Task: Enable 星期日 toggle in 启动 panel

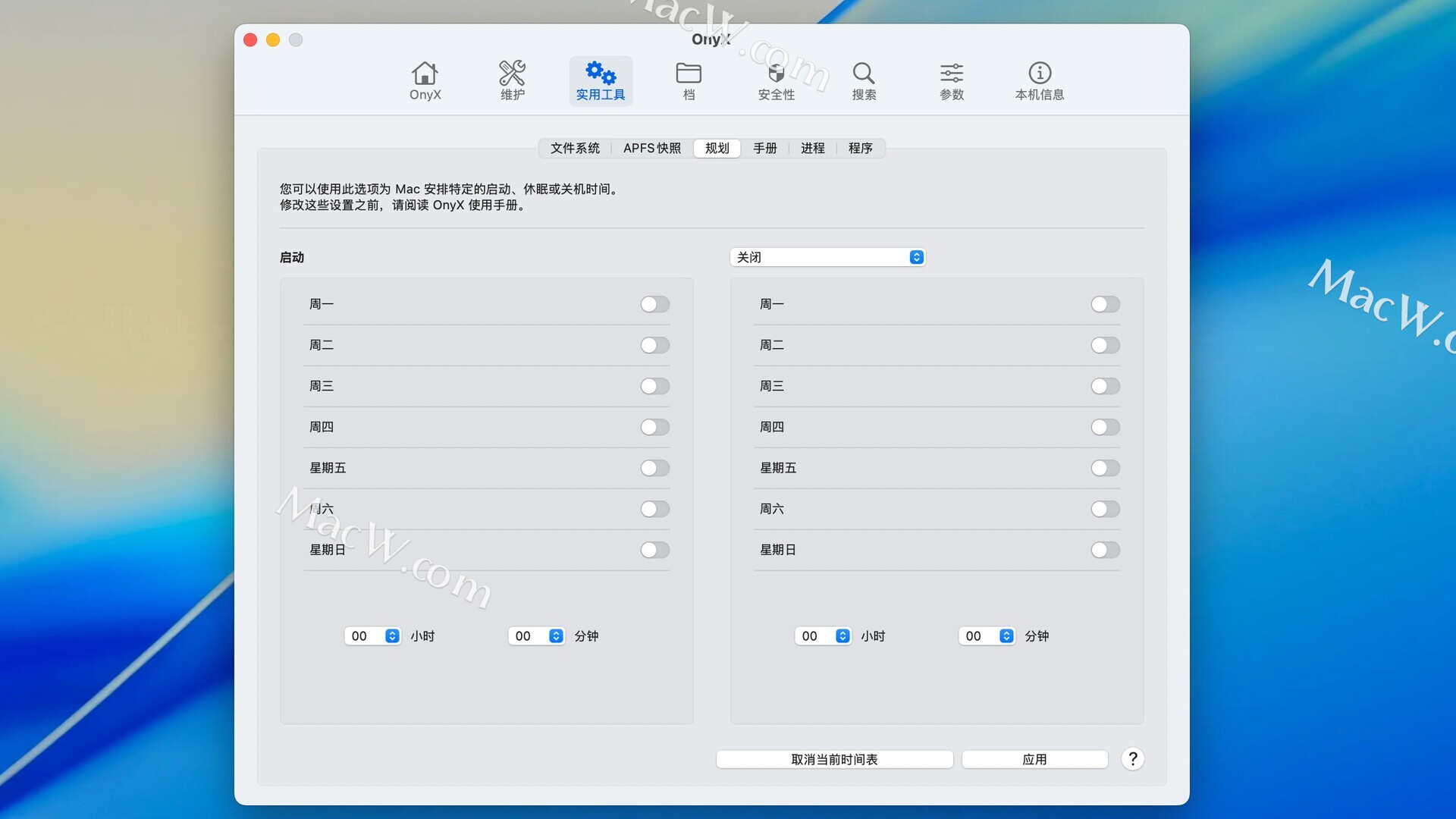Action: pyautogui.click(x=655, y=550)
